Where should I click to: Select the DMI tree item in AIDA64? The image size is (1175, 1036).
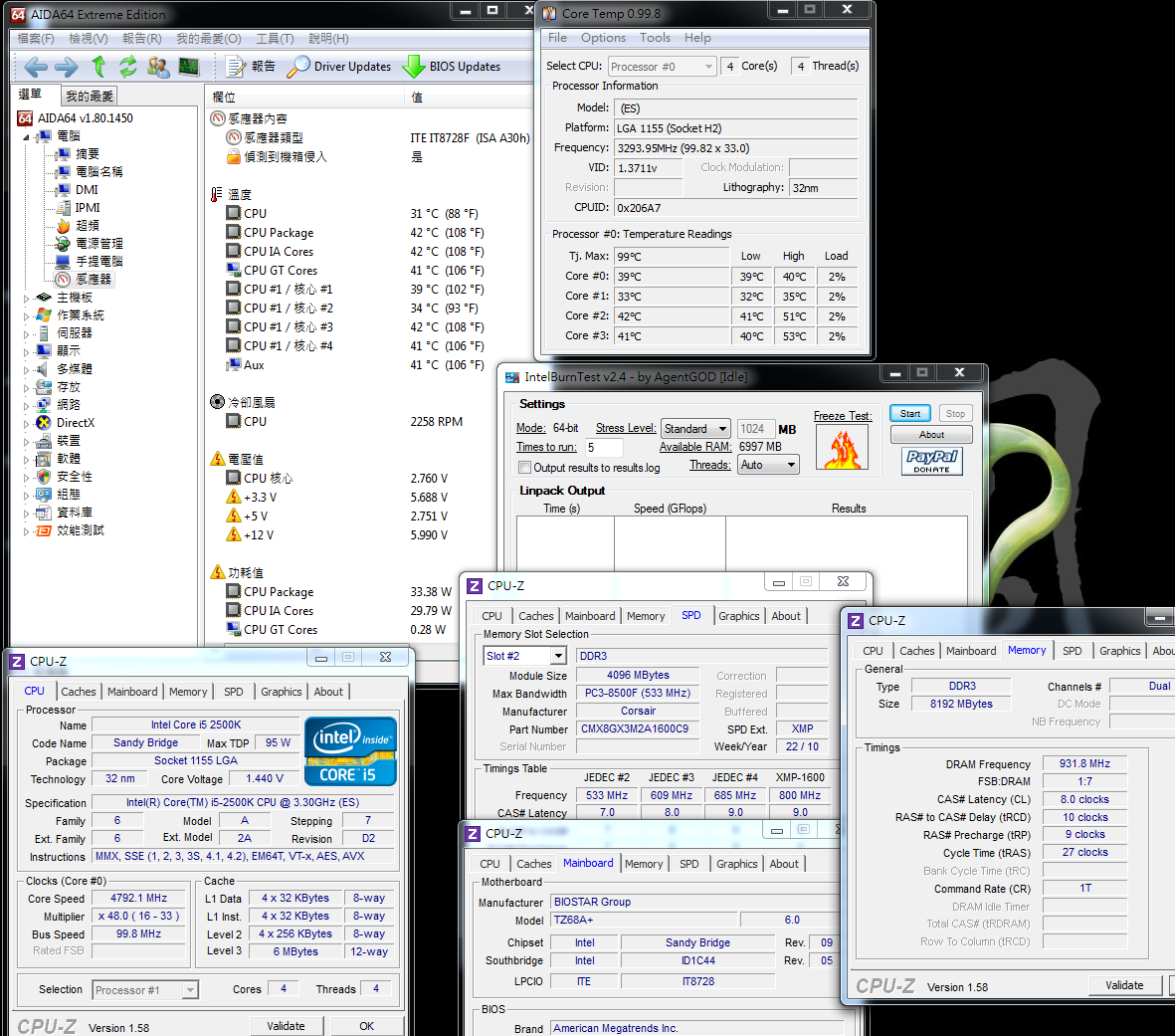point(78,190)
